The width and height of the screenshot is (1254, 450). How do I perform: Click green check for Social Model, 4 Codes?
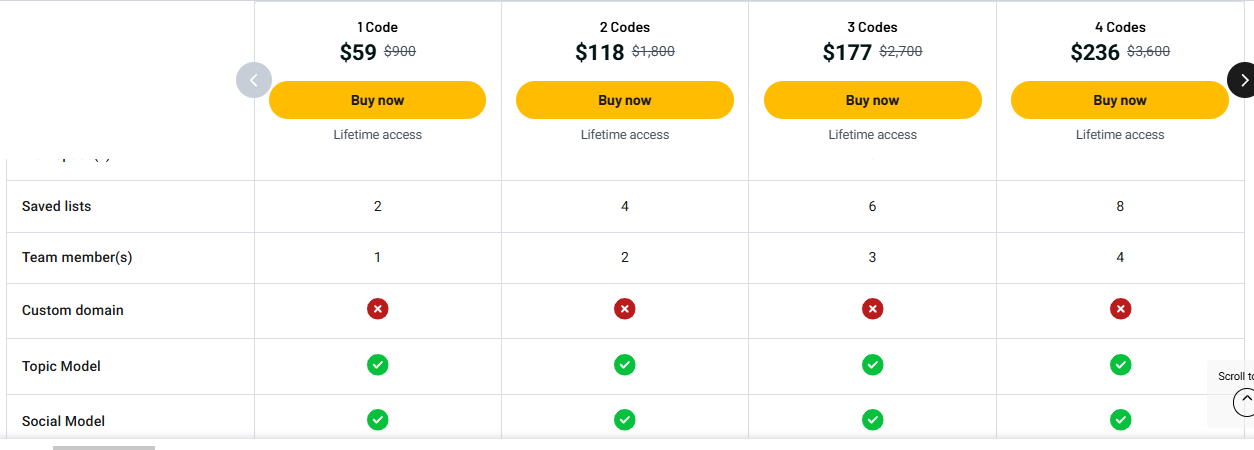(x=1120, y=420)
